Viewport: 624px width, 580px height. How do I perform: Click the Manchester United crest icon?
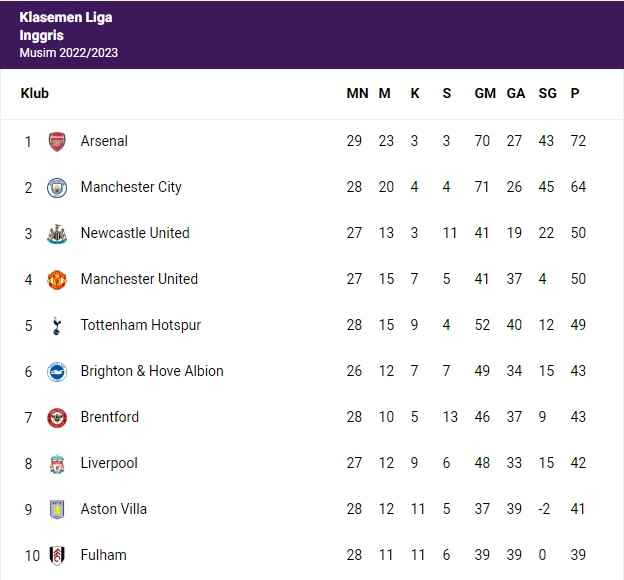[x=57, y=279]
